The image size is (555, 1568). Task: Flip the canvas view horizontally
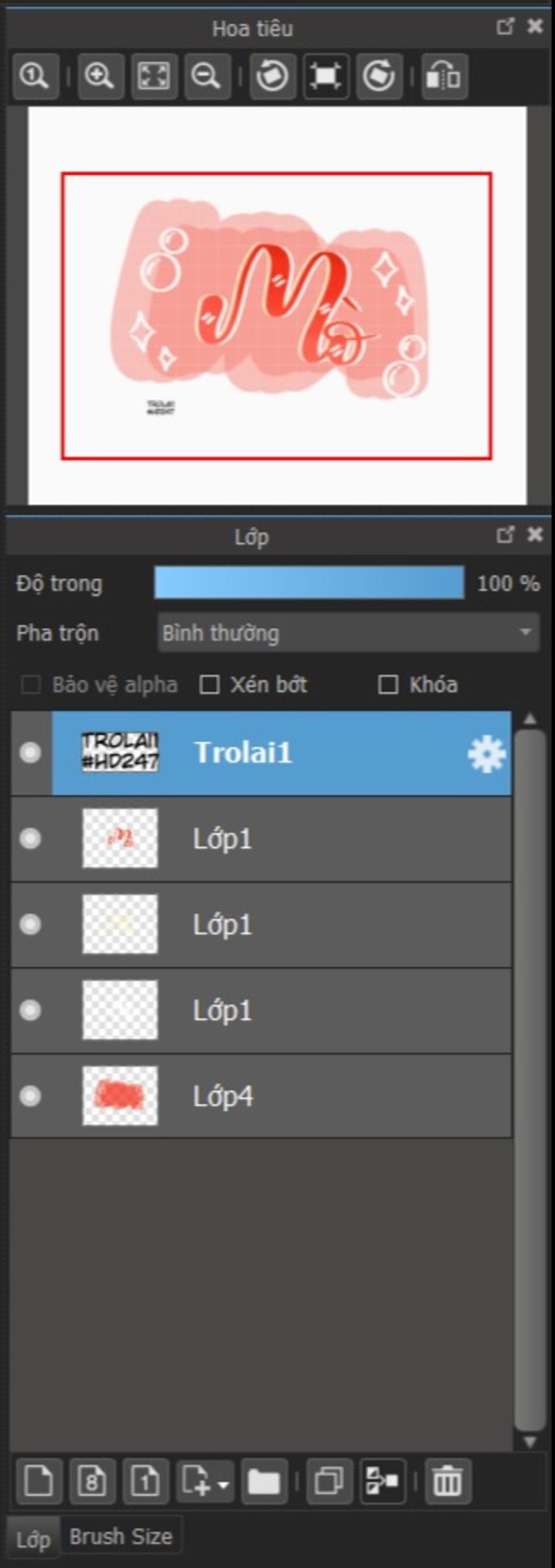point(445,77)
